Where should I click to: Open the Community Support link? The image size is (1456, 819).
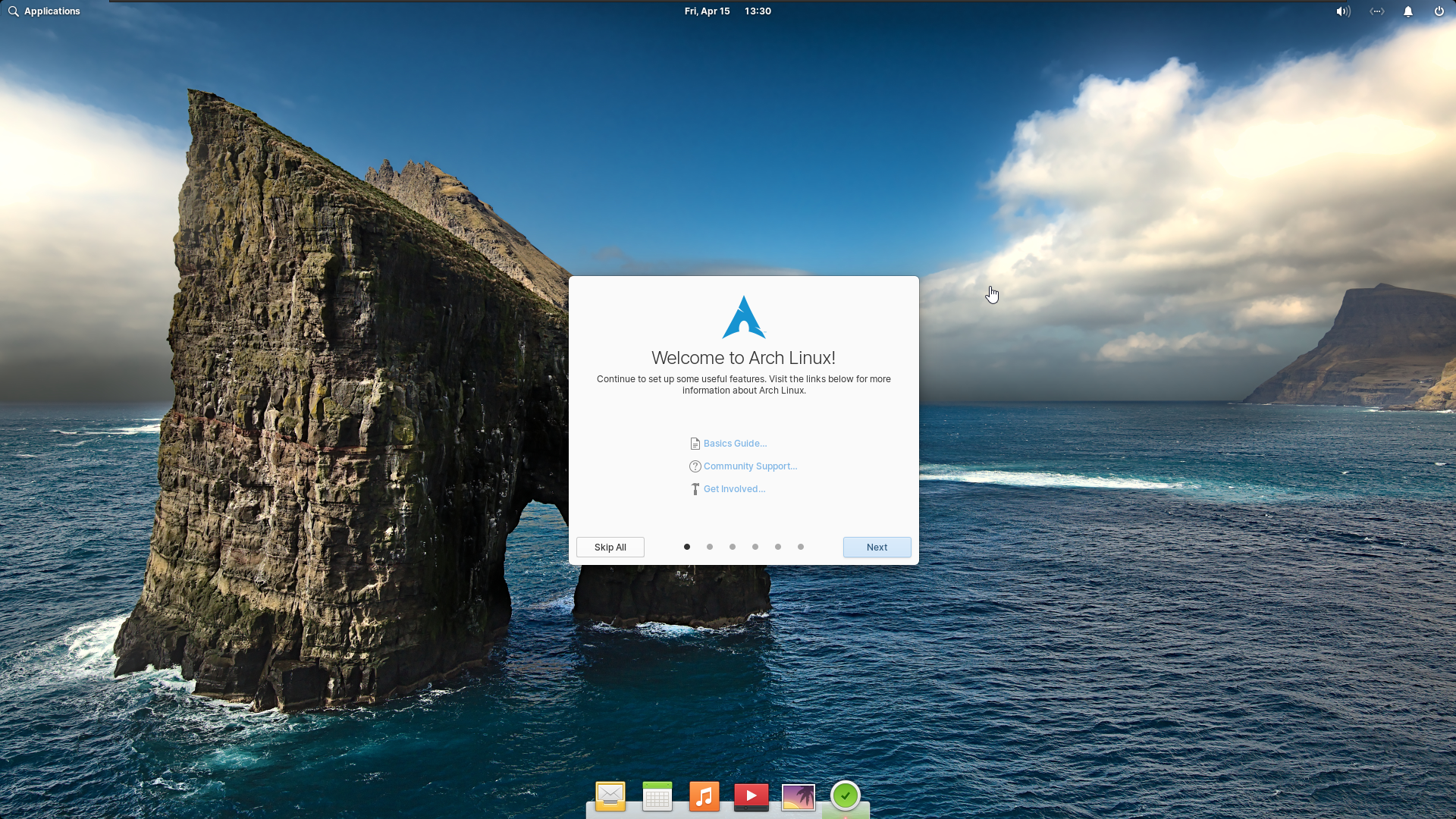click(x=750, y=466)
